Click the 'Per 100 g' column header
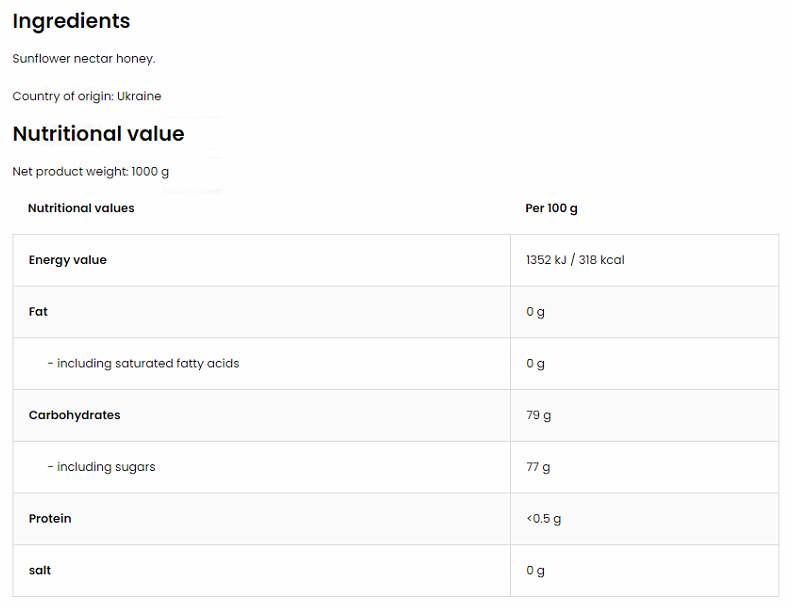This screenshot has height=609, width=793. click(x=551, y=208)
